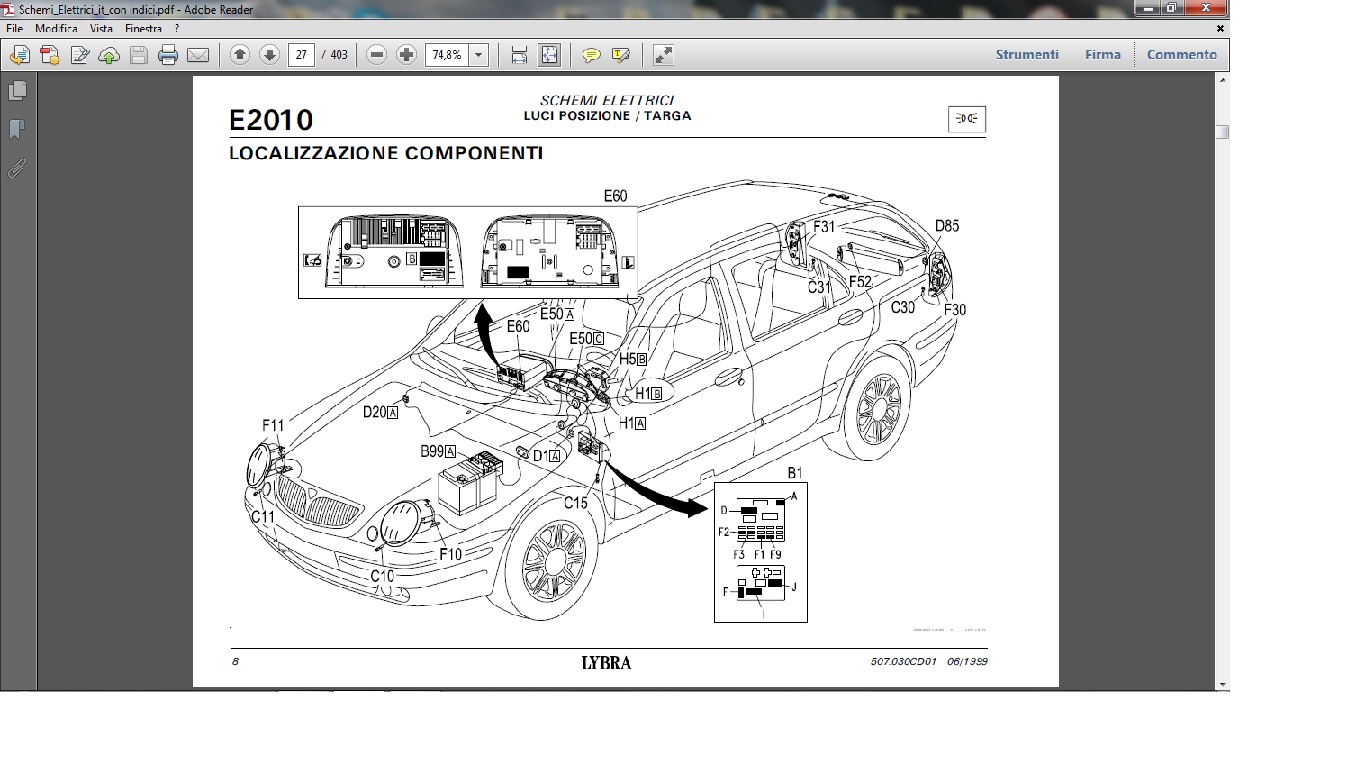Go to next page with down arrow
This screenshot has width=1366, height=768.
[269, 55]
